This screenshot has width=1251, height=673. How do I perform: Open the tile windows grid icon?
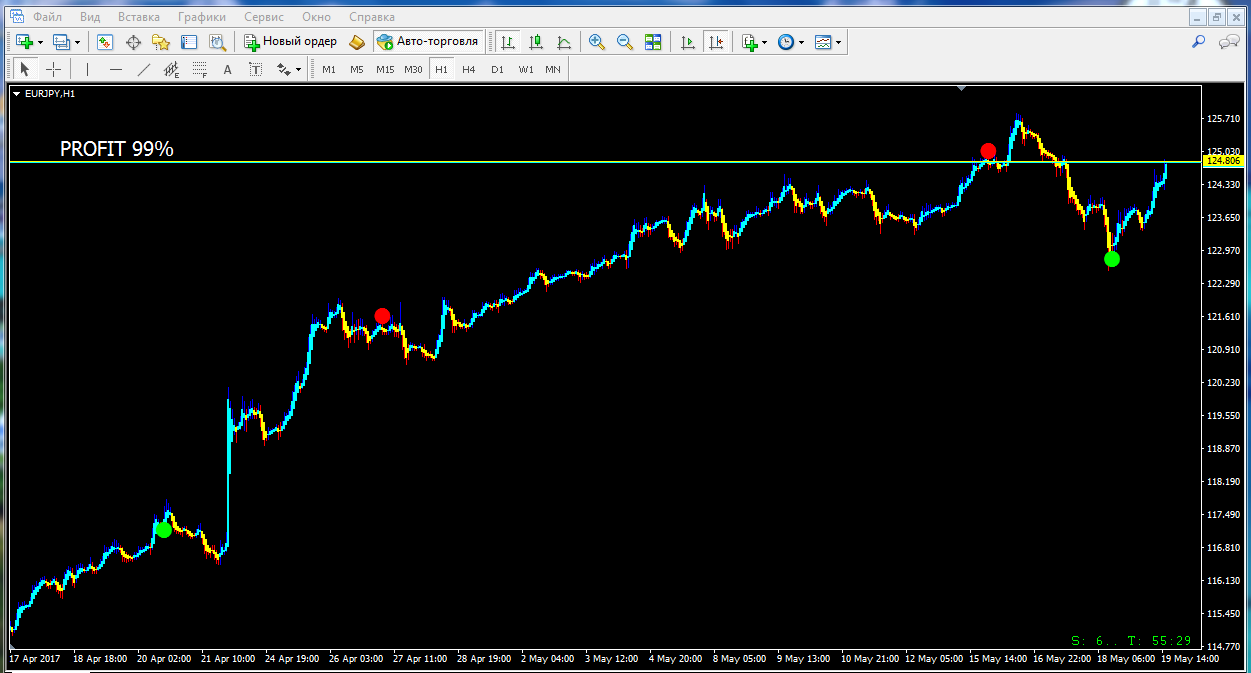point(653,42)
